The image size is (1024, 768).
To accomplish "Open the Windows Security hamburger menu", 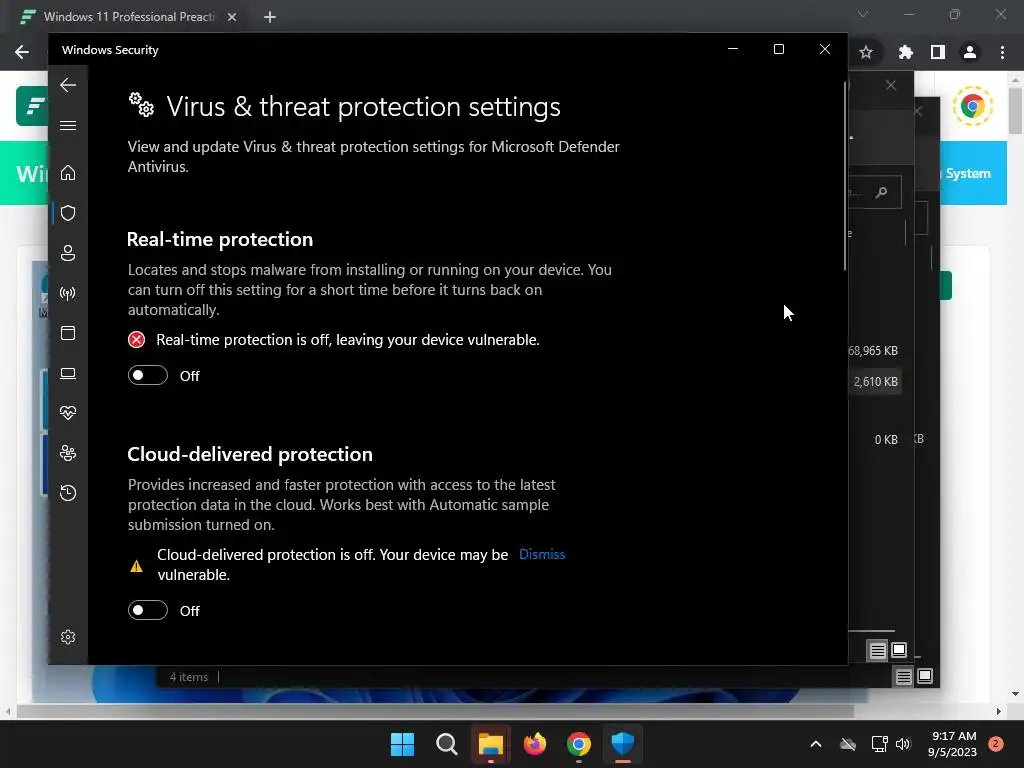I will 68,125.
